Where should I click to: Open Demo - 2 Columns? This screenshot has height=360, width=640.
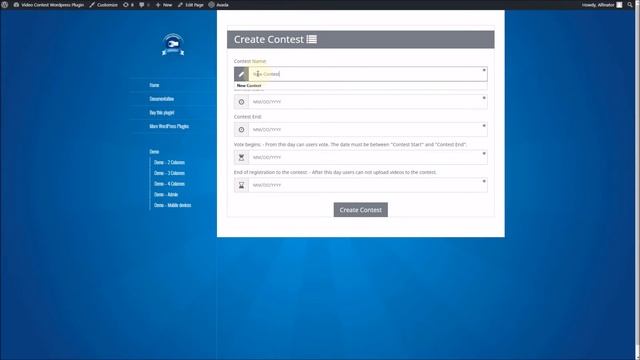pos(169,162)
